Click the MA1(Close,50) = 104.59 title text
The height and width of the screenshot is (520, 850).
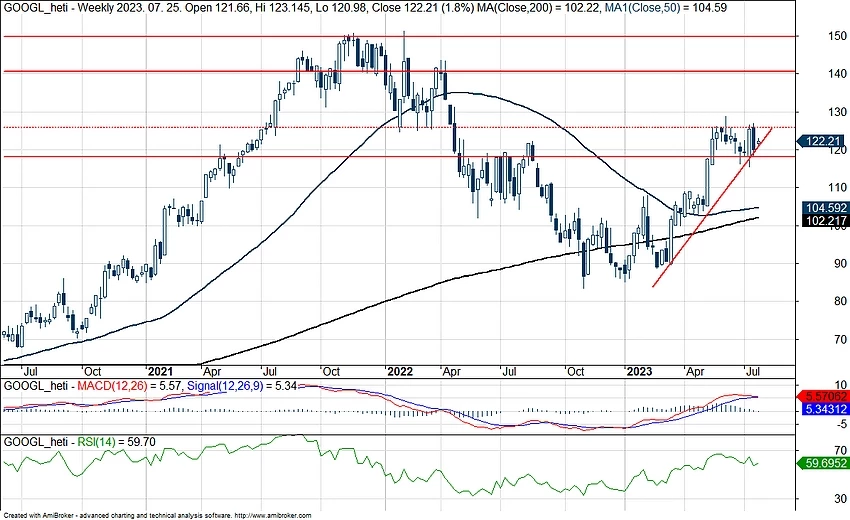tap(666, 8)
